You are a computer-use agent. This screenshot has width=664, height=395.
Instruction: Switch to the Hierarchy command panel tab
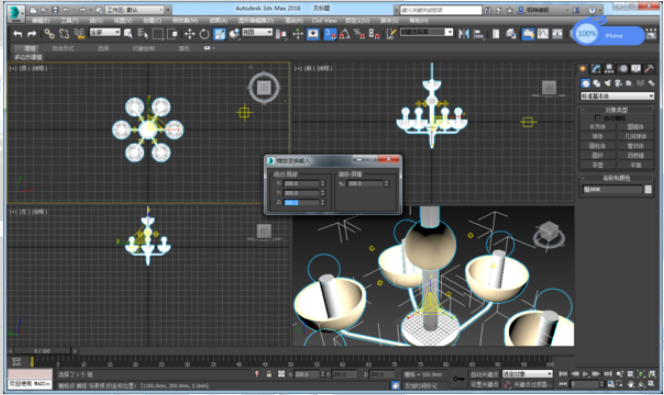pos(609,69)
